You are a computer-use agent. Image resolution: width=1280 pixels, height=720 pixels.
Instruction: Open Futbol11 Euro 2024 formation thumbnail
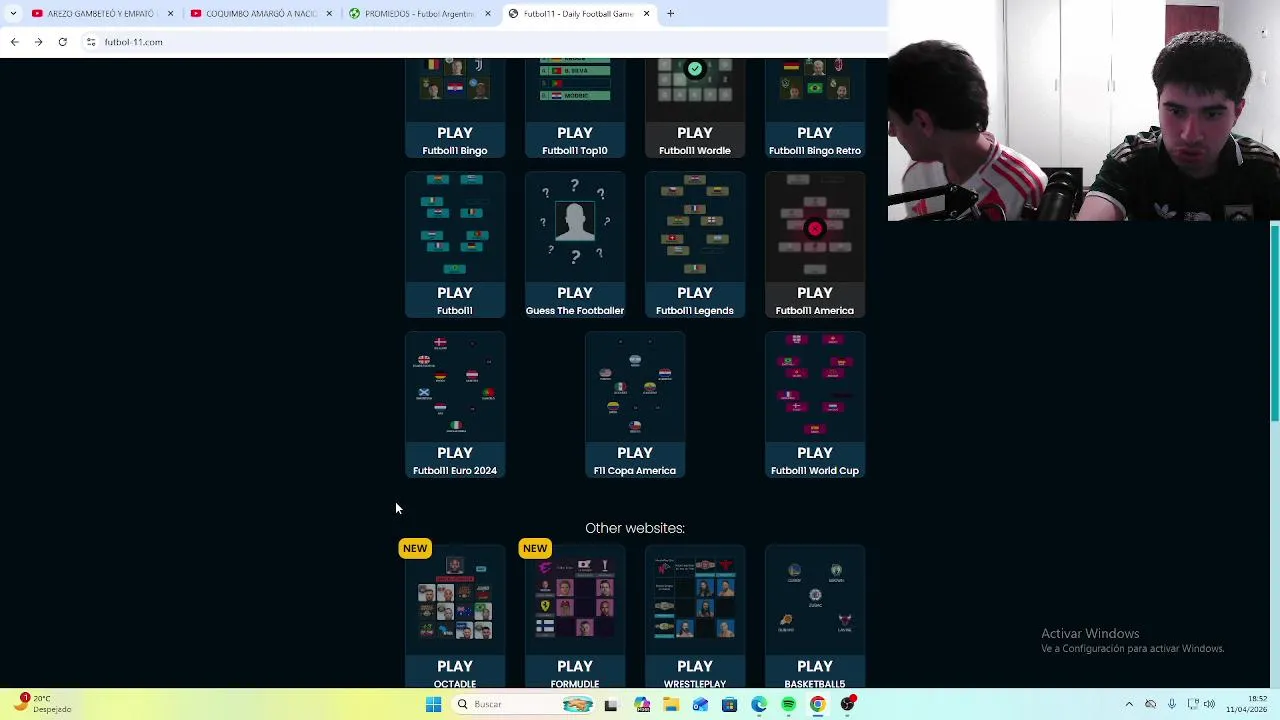click(454, 385)
